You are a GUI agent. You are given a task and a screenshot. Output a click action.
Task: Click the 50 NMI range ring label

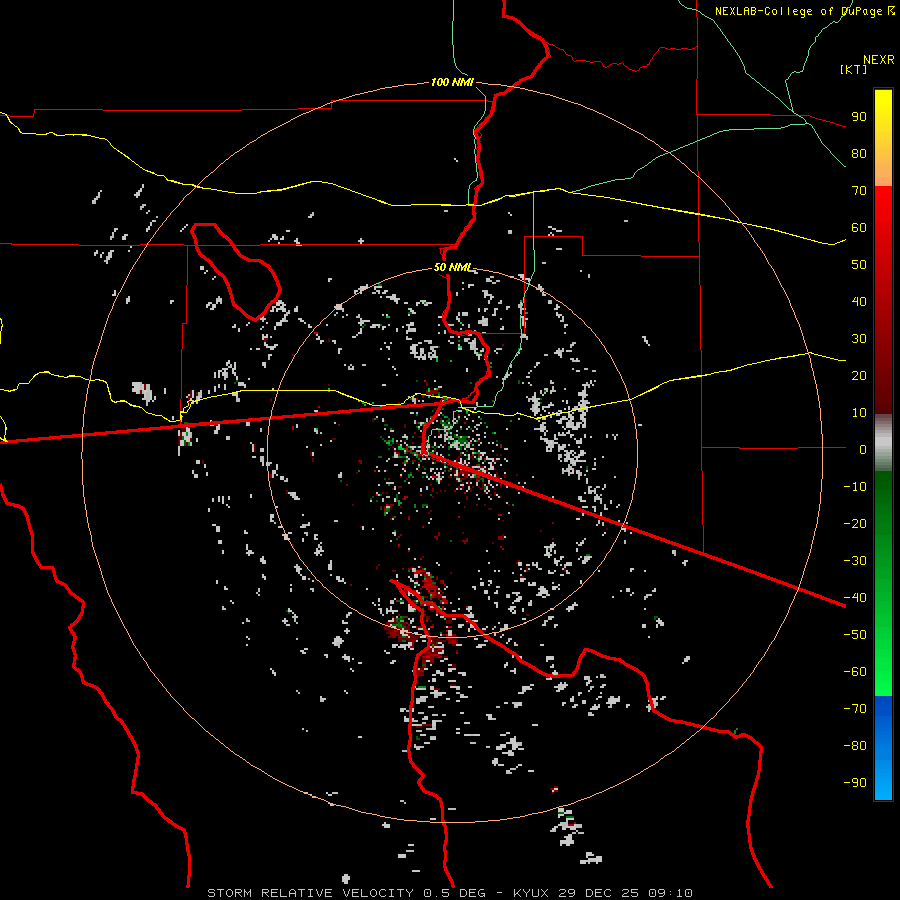click(x=452, y=267)
